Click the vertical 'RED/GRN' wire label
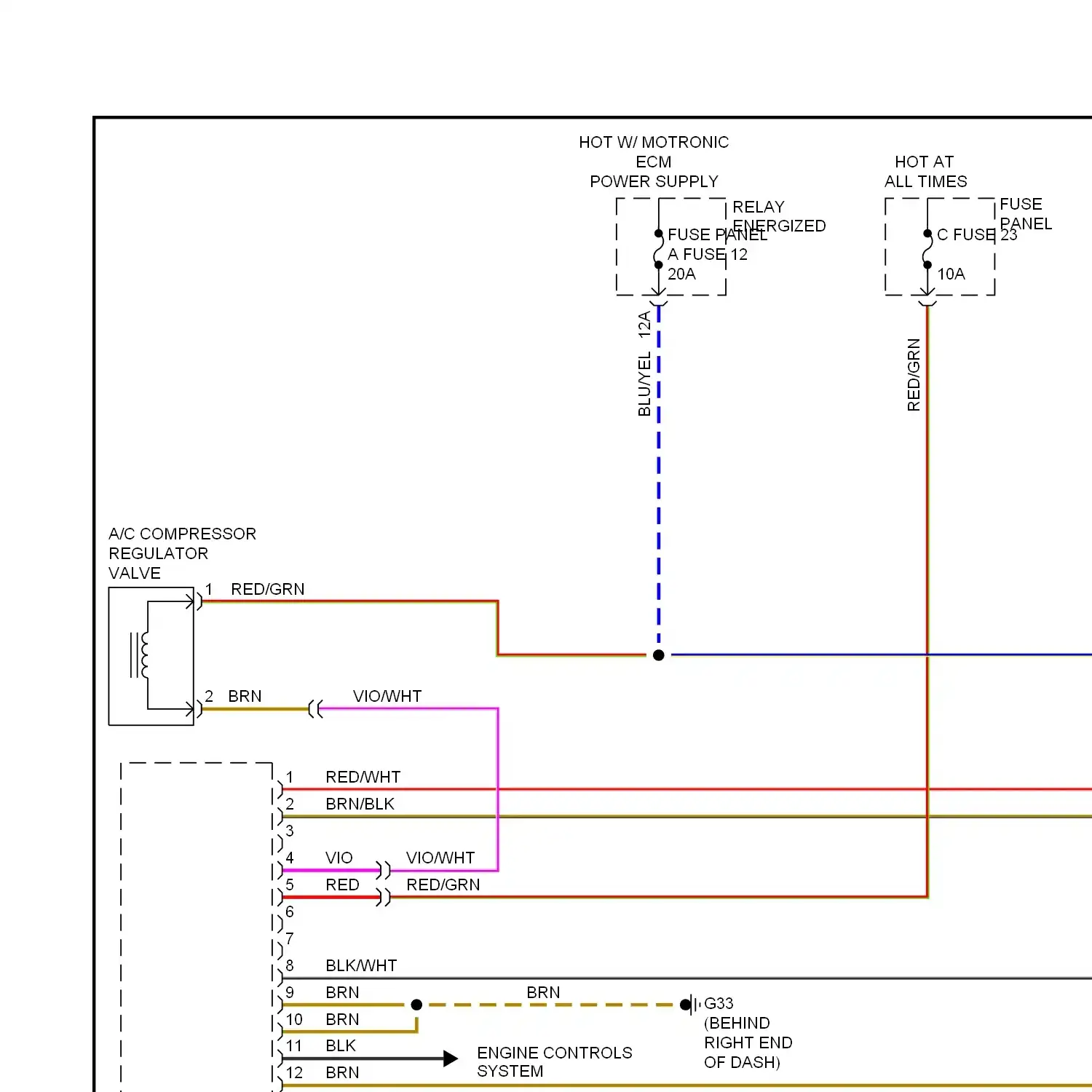This screenshot has width=1092, height=1092. [914, 375]
